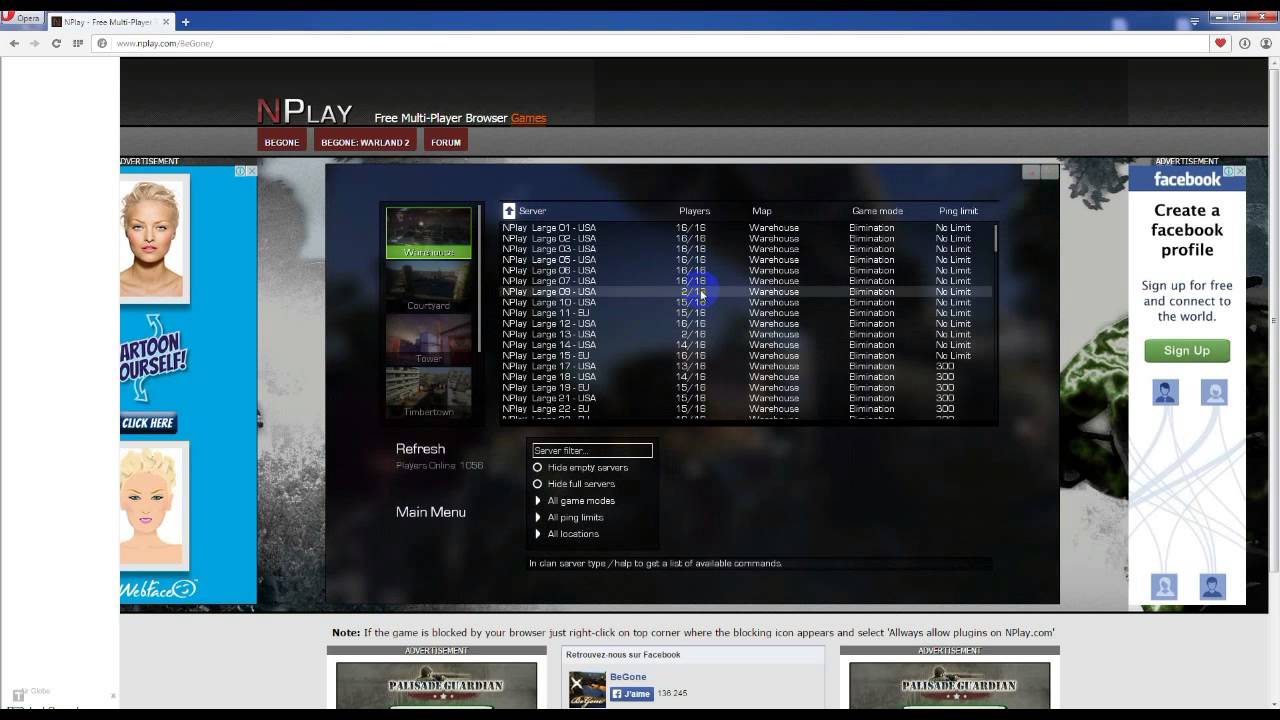Click the Server filter input field

592,451
